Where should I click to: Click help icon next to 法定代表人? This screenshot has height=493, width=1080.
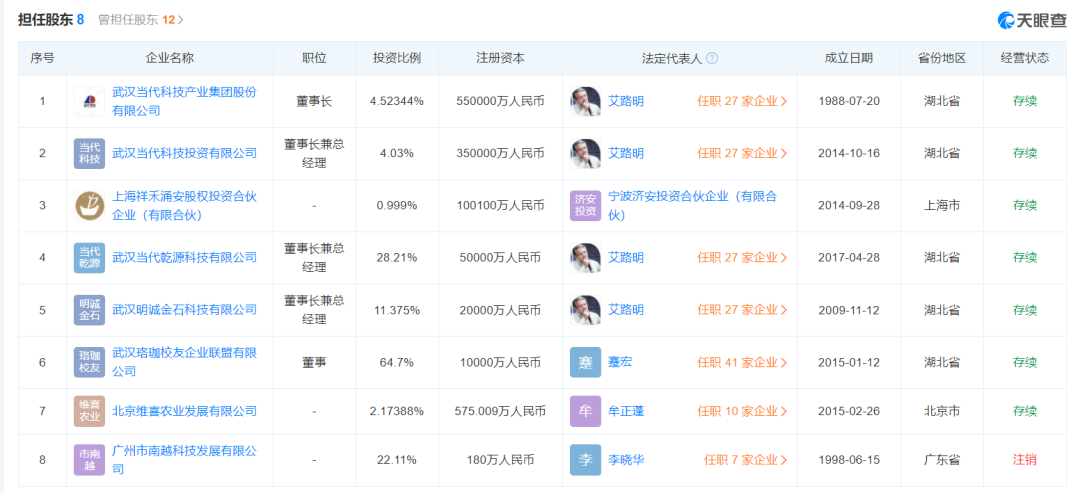[x=712, y=59]
